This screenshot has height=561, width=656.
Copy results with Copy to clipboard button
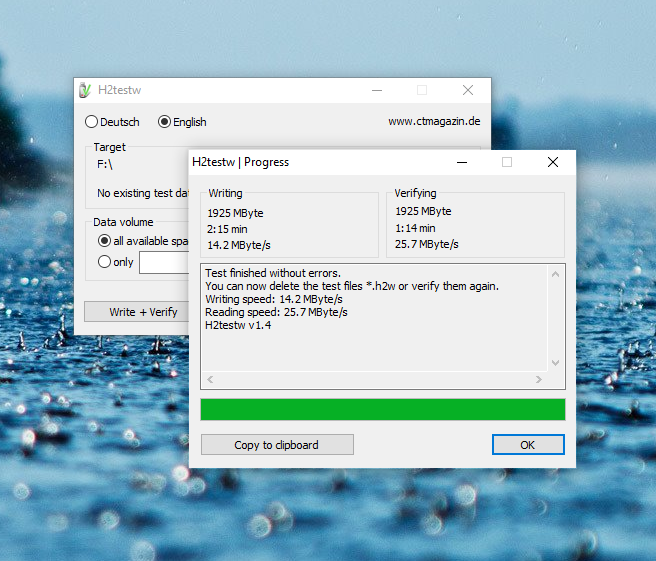point(277,444)
